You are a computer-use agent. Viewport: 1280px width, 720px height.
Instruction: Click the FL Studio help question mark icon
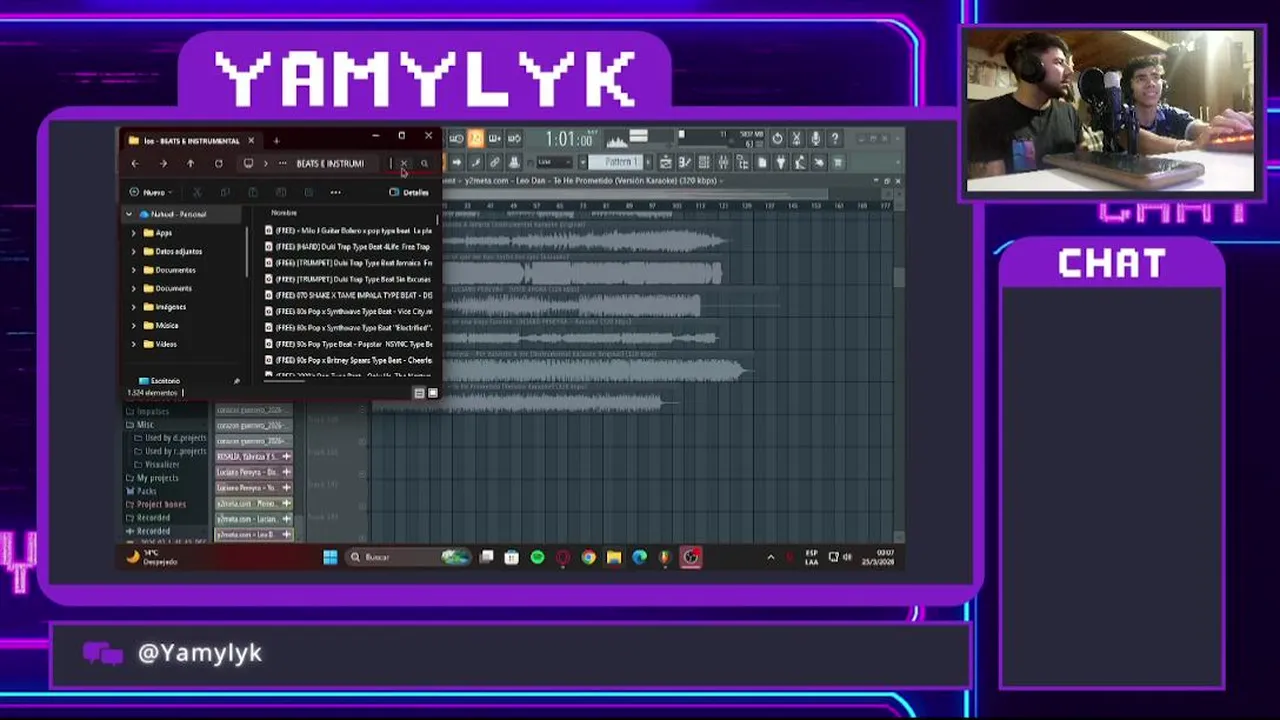point(835,139)
